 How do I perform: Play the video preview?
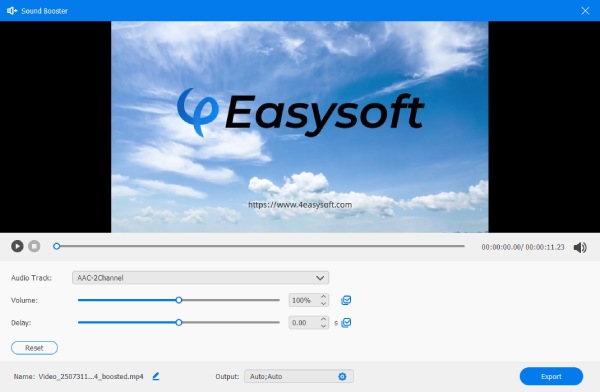click(x=17, y=246)
